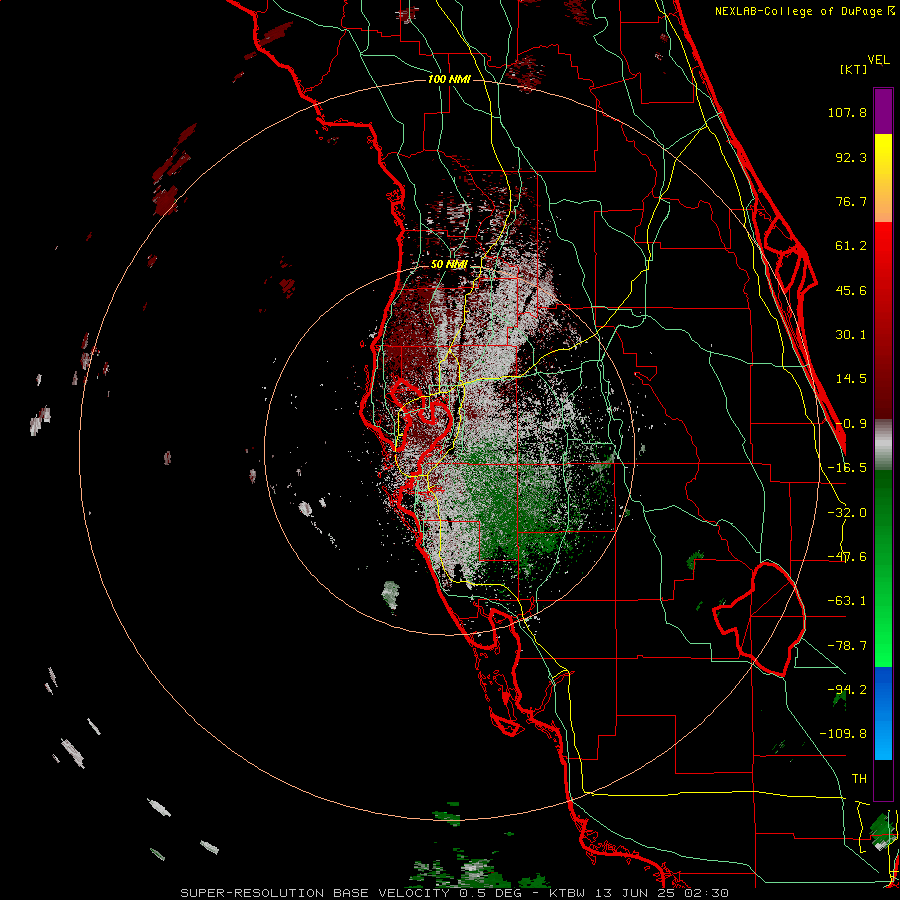900x900 pixels.
Task: Pick the red segment of velocity color bar
Action: click(x=883, y=320)
